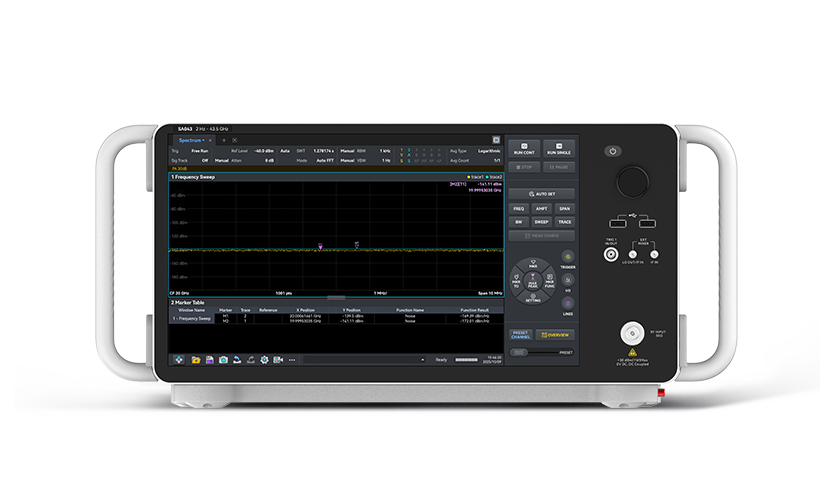The image size is (820, 500).
Task: Add a new measurement tab with plus
Action: [222, 140]
